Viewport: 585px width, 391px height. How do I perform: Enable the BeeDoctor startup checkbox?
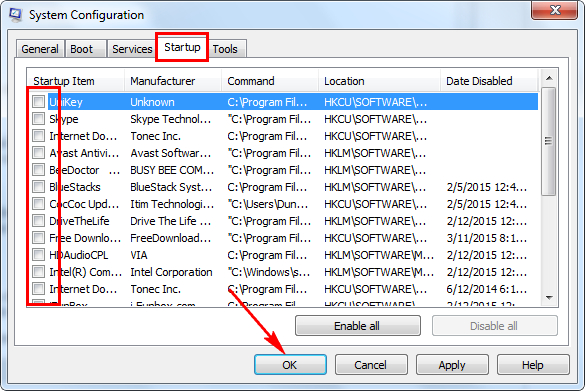(x=38, y=170)
